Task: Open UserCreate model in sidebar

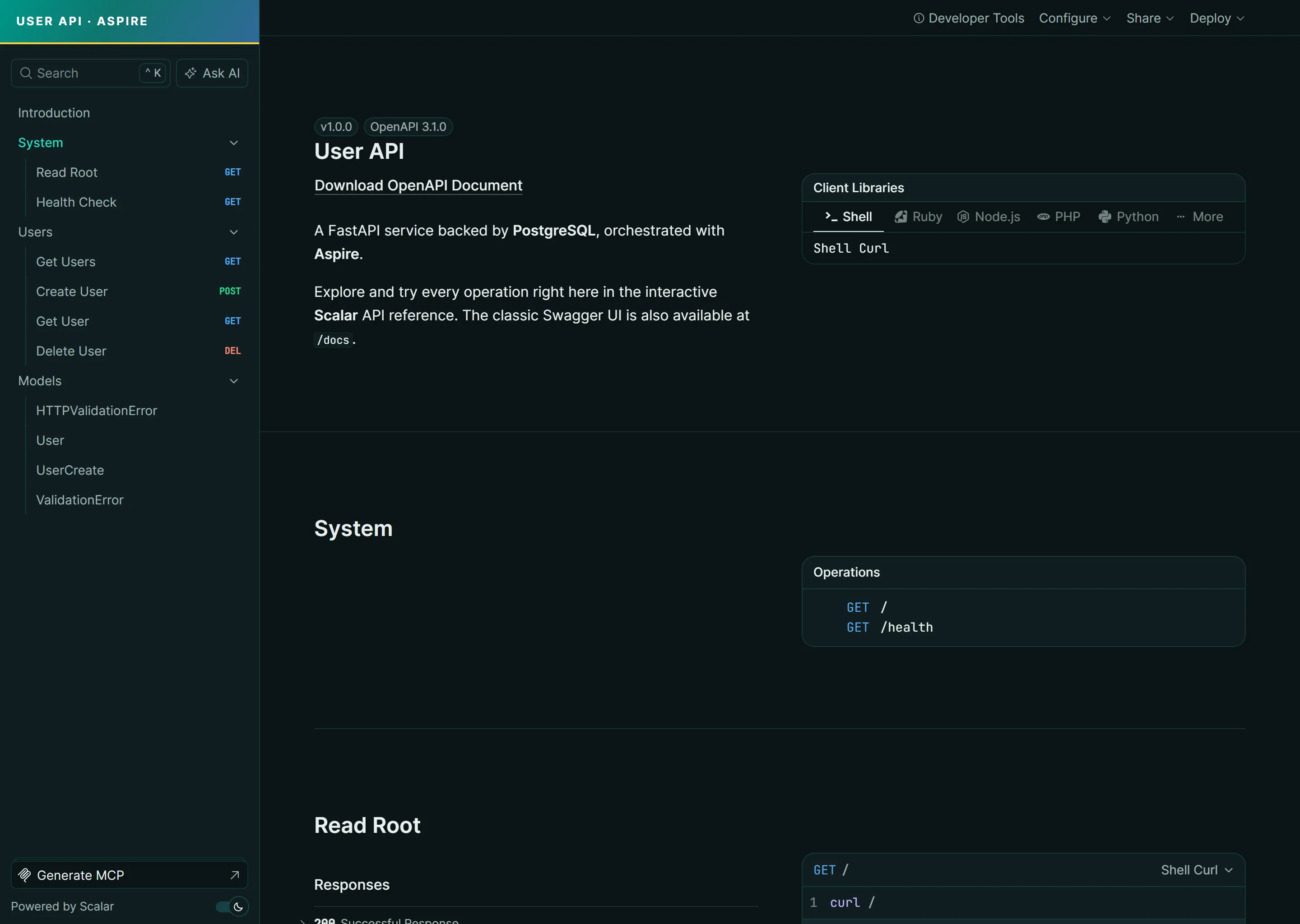Action: click(138, 470)
